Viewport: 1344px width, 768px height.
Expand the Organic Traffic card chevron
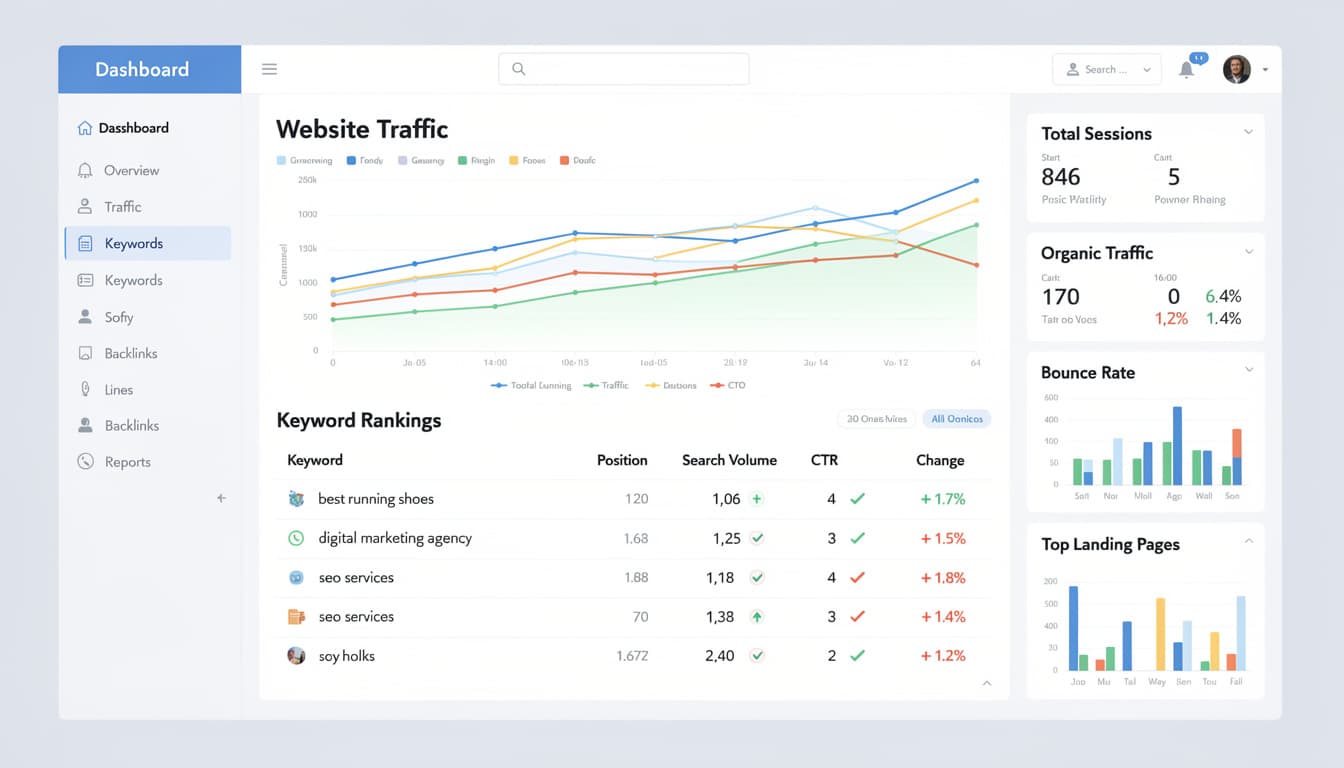tap(1248, 251)
